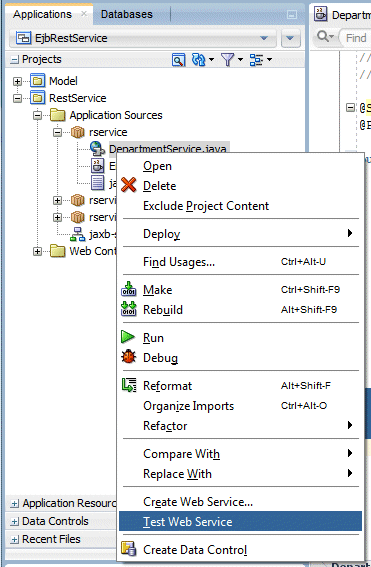Click the Model project folder icon

point(38,81)
